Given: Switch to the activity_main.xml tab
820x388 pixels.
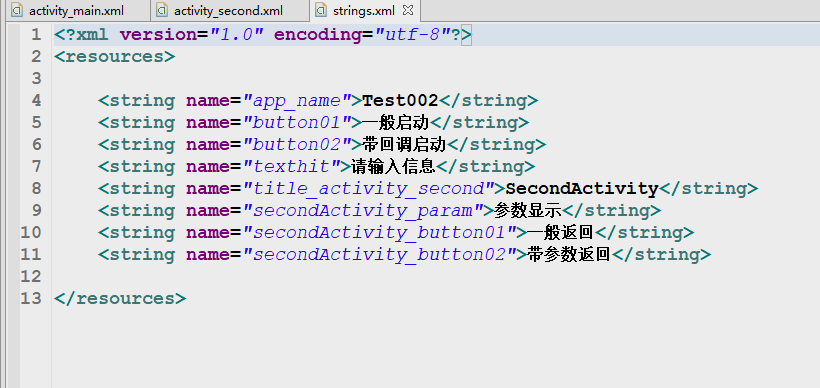Looking at the screenshot, I should [77, 10].
